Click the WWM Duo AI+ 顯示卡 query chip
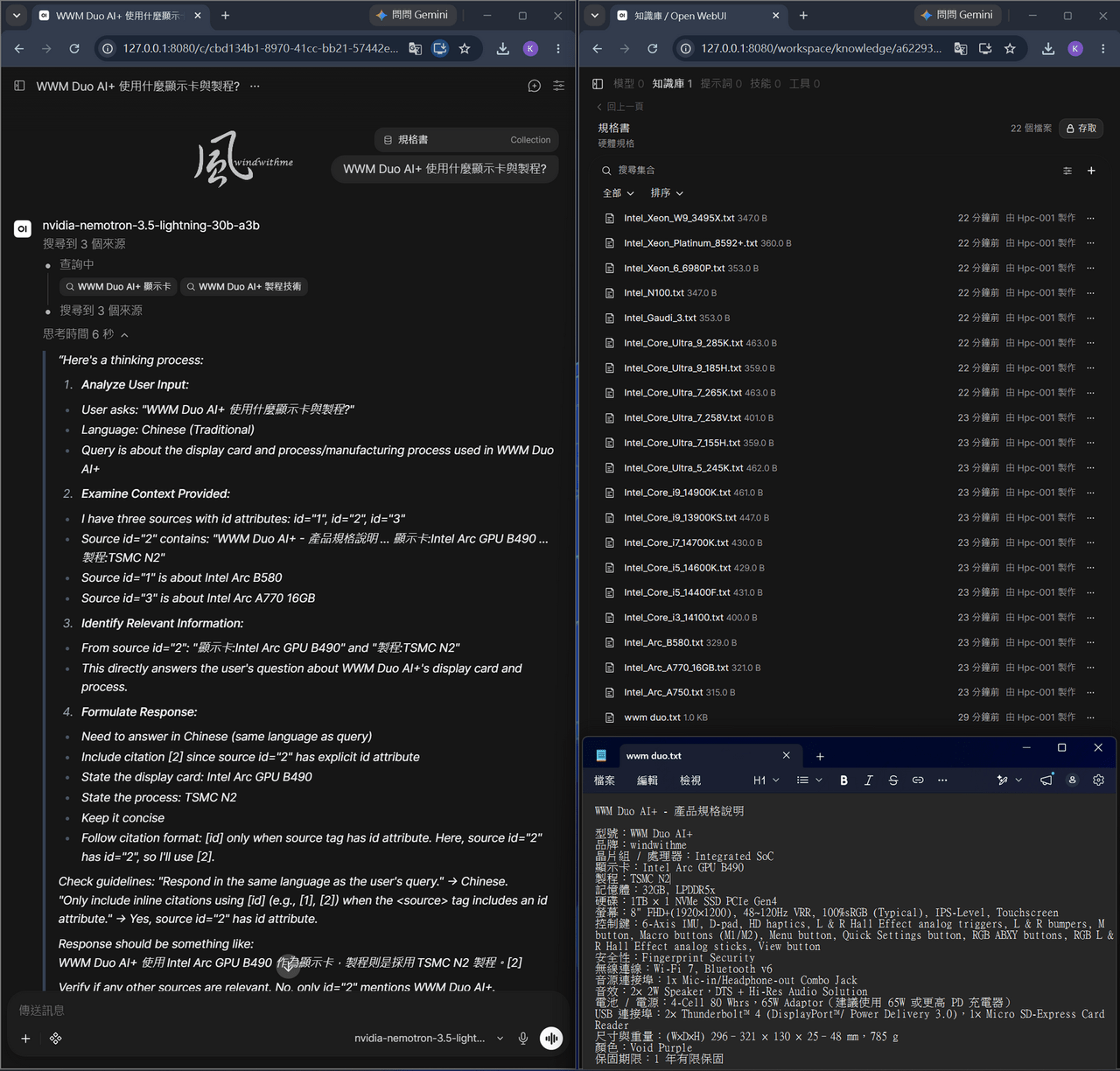The image size is (1120, 1071). click(x=118, y=286)
